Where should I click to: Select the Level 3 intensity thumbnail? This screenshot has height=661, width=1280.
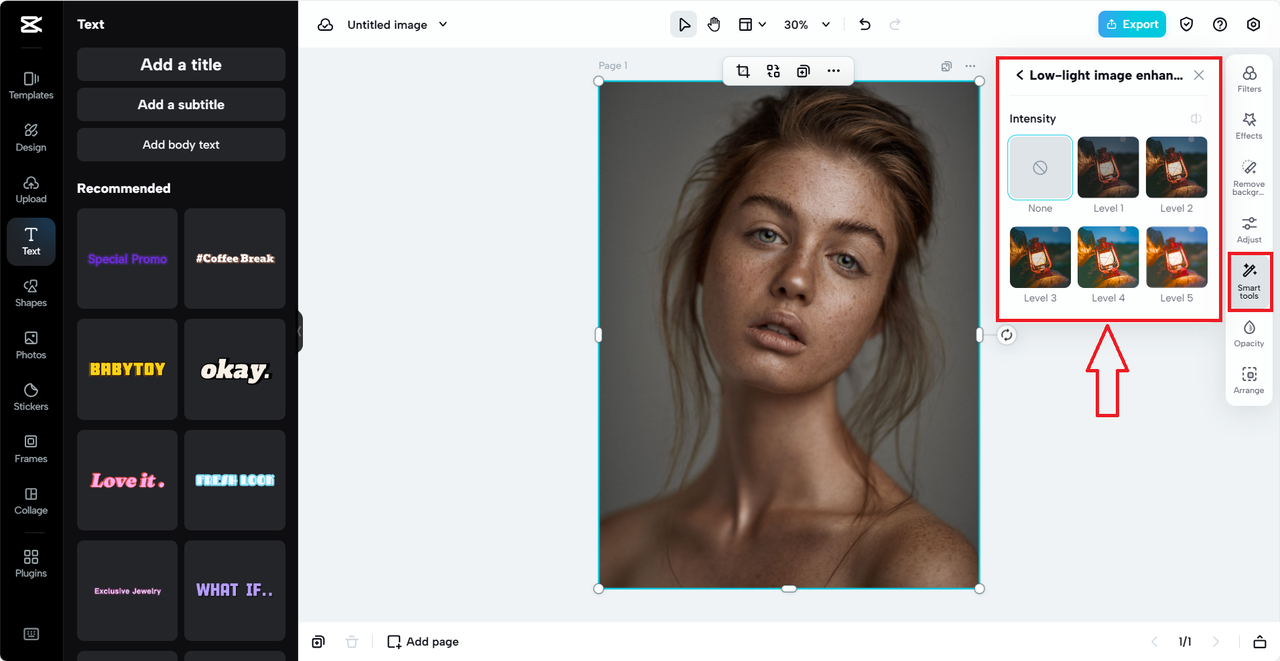pos(1040,257)
